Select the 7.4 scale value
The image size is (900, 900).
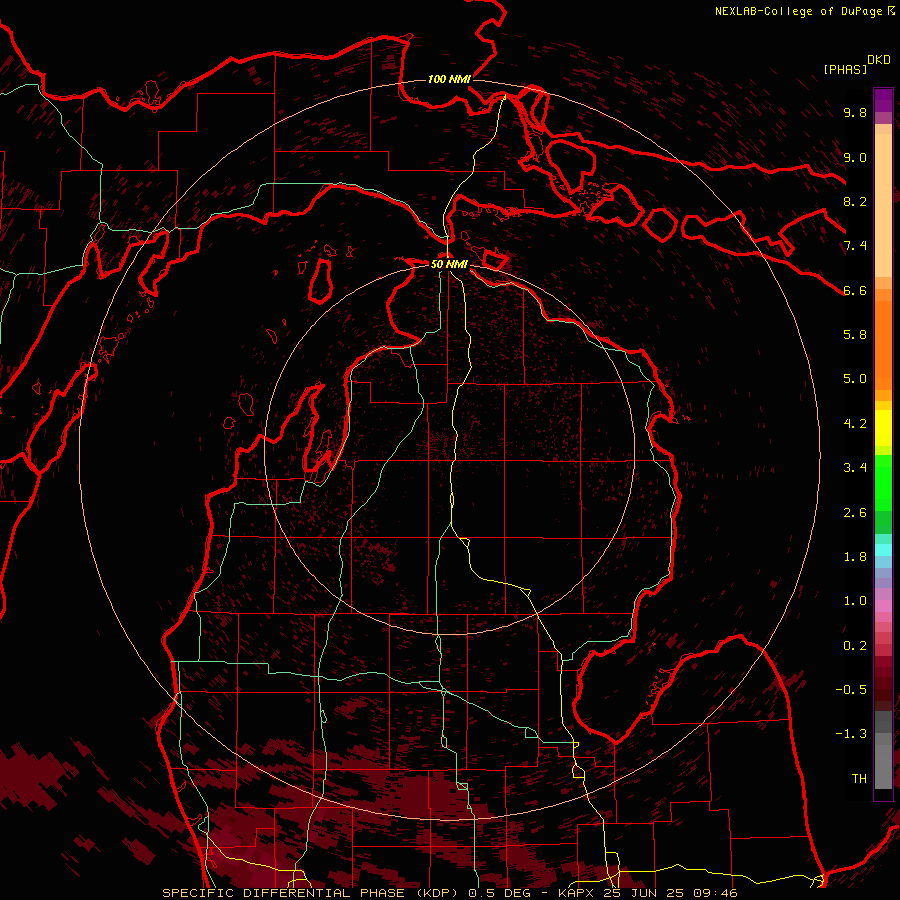coord(855,246)
